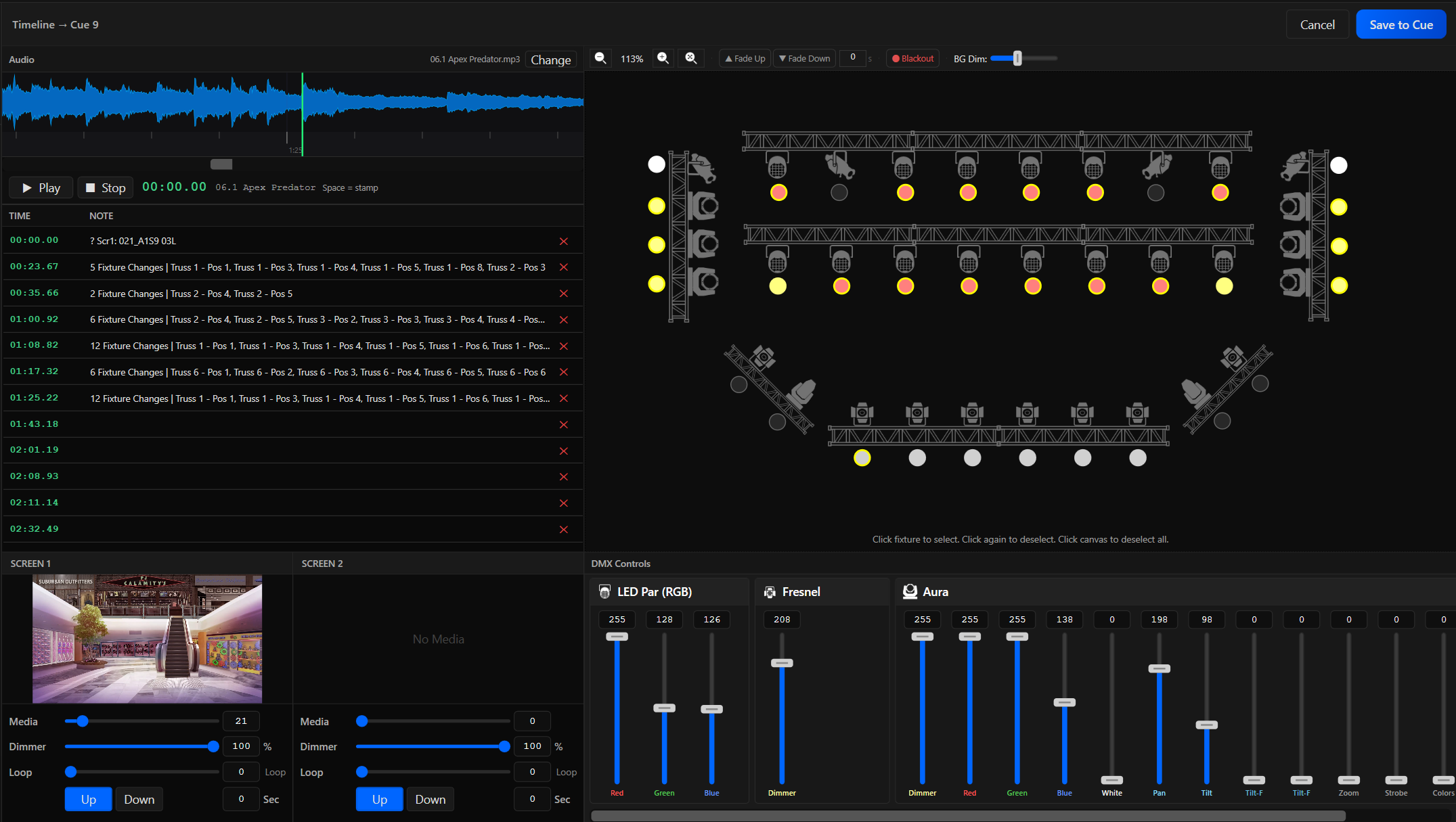Adjust the BG Dim slider
The height and width of the screenshot is (822, 1456).
[x=1017, y=59]
